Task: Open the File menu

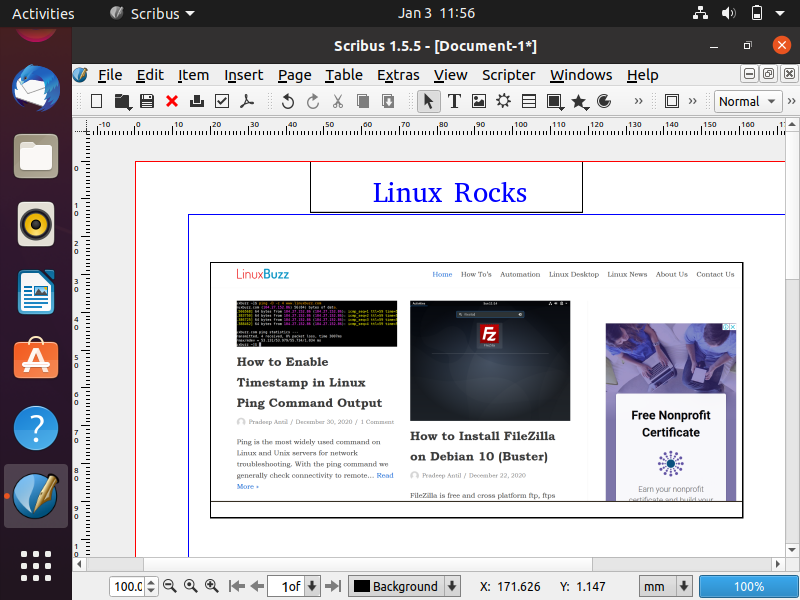Action: coord(110,75)
